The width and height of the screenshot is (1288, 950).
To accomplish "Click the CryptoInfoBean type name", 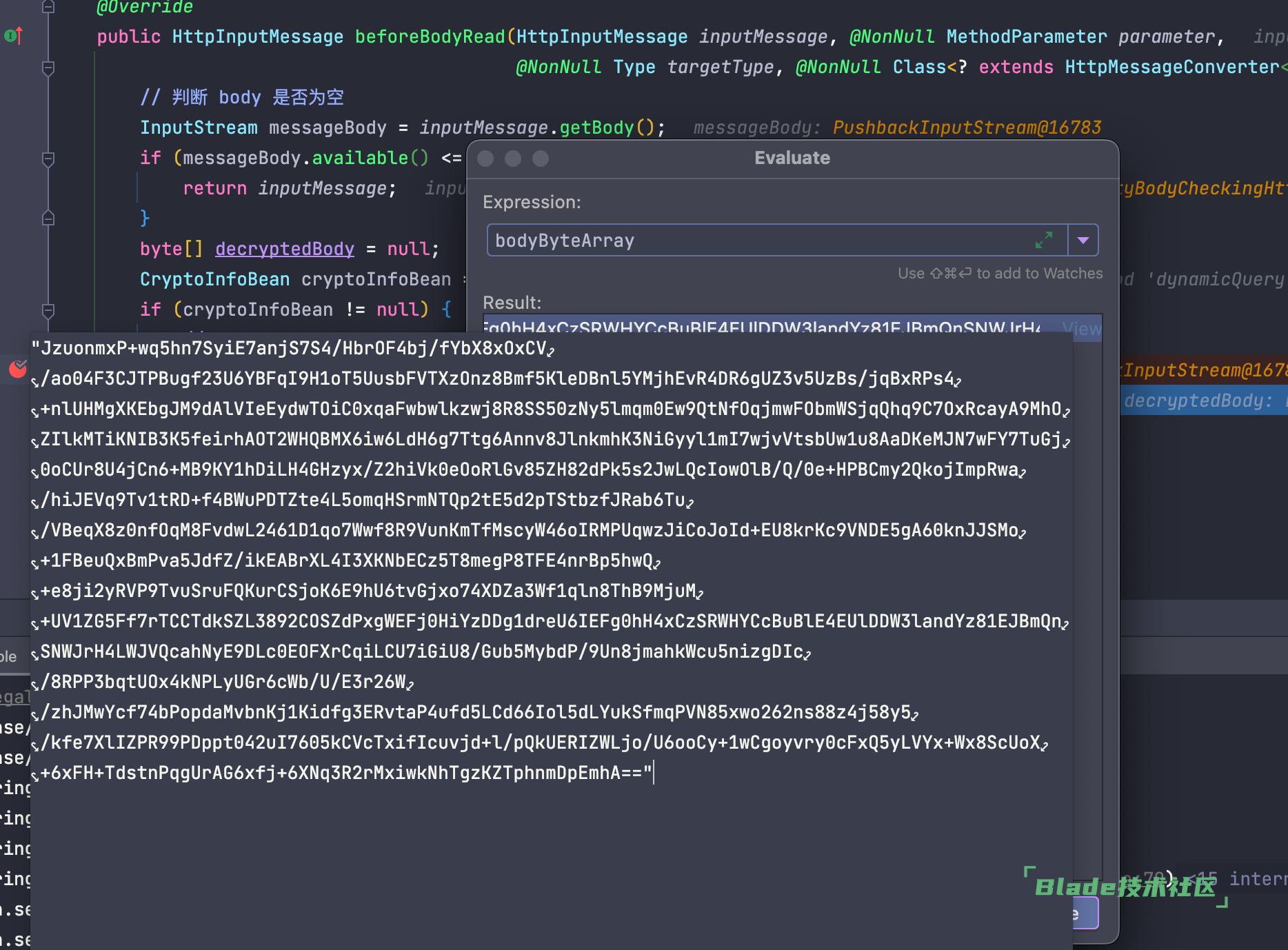I will click(214, 279).
